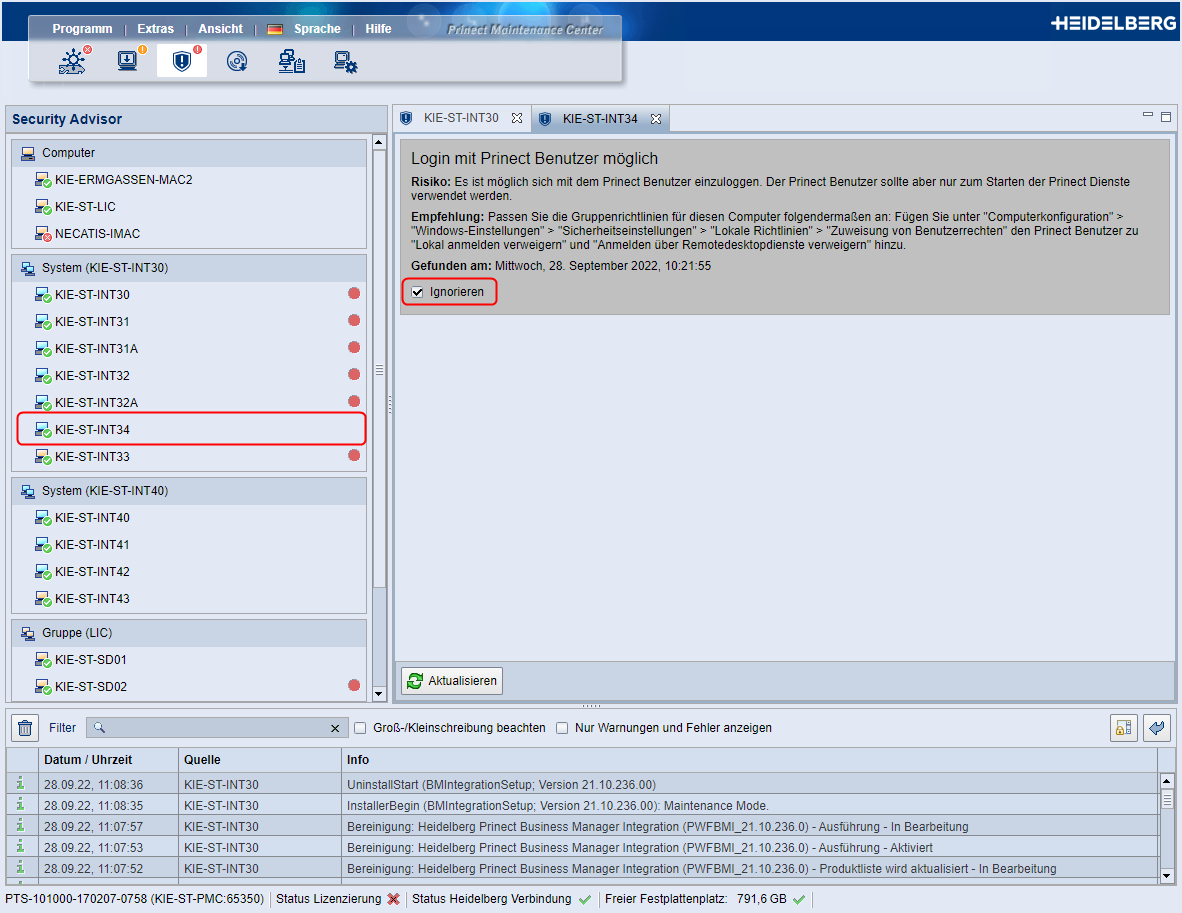Click the German flag language icon
This screenshot has height=913, width=1182.
point(274,29)
